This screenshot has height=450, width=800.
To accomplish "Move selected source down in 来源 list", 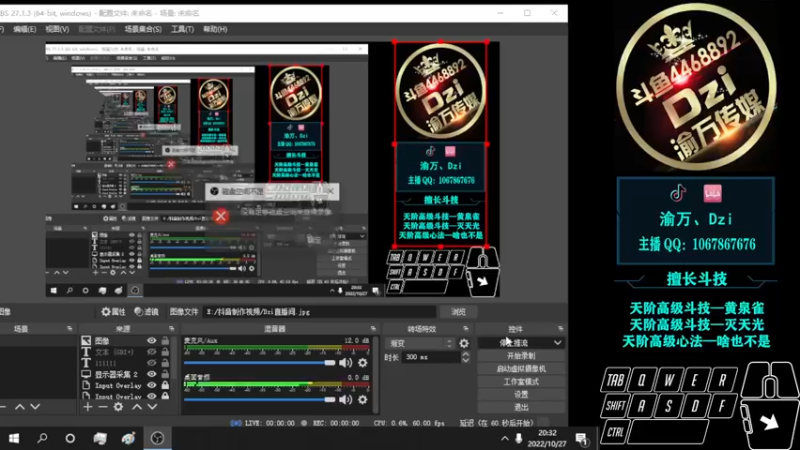I will coord(152,407).
